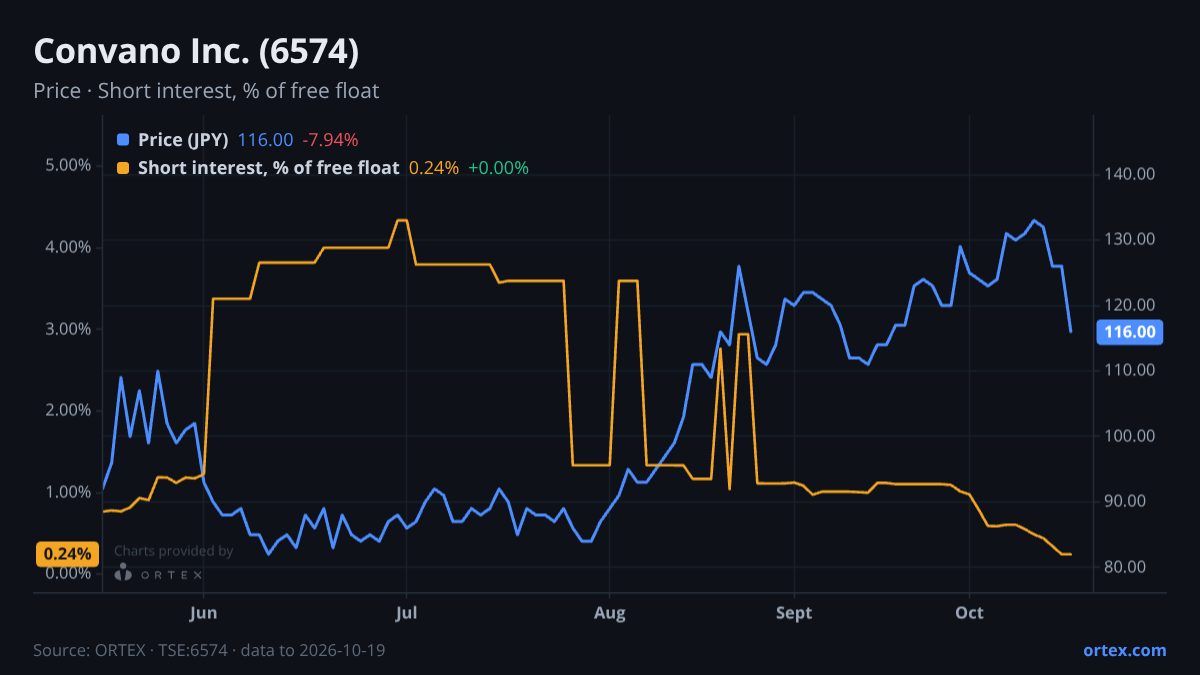Click the 2.00% left axis label
This screenshot has width=1200, height=675.
(68, 411)
